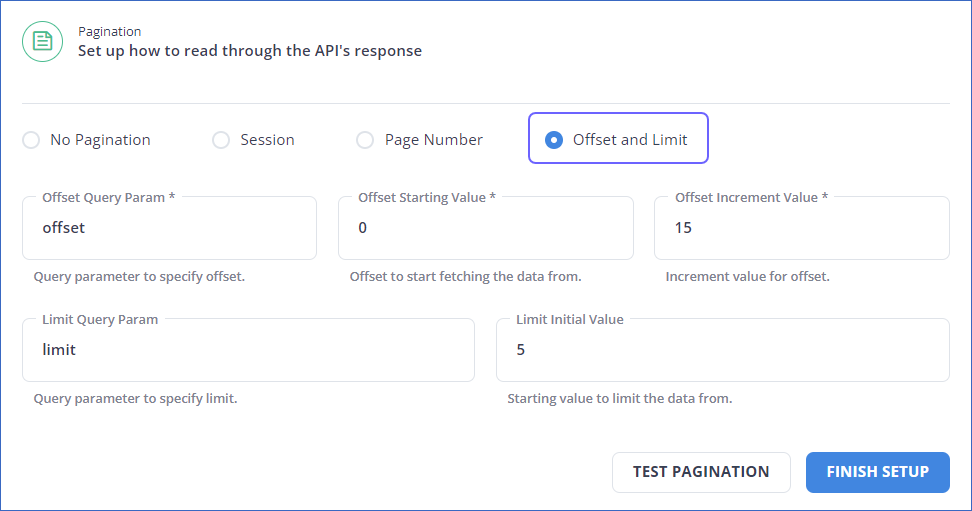972x511 pixels.
Task: Click the API's response subtitle text
Action: [x=250, y=51]
